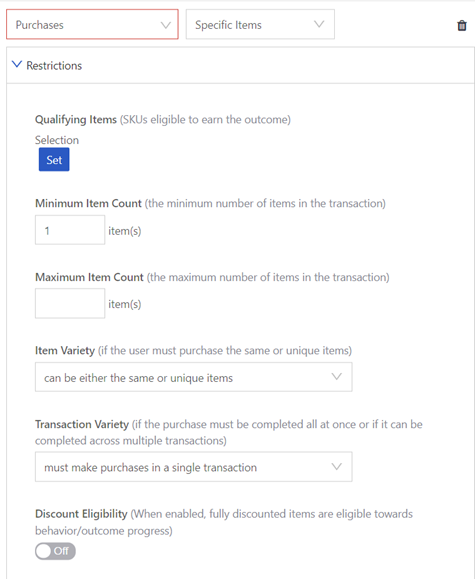Open the Specific Items dropdown
Viewport: 475px width, 579px height.
coord(260,24)
